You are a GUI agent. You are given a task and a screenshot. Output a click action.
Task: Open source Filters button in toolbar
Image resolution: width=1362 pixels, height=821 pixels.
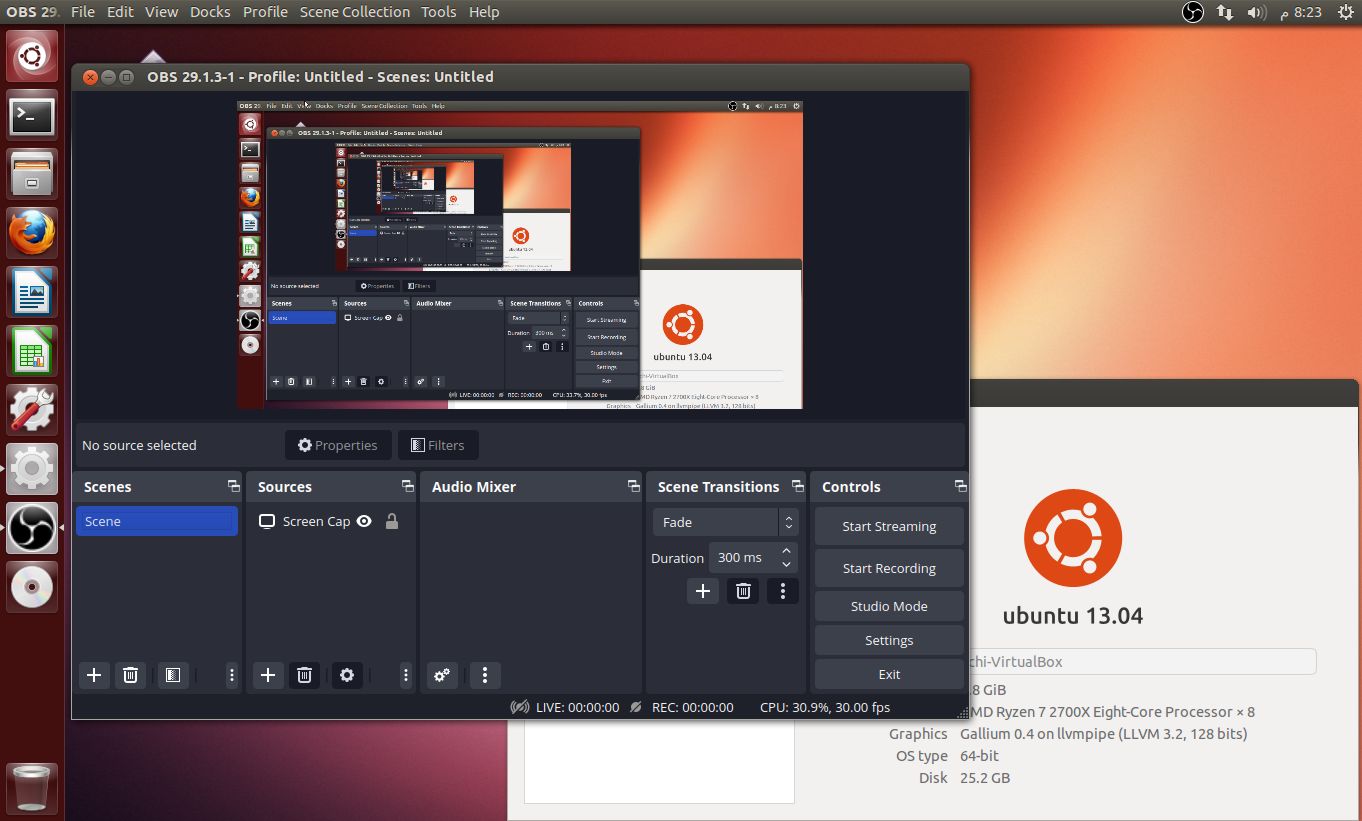tap(437, 445)
